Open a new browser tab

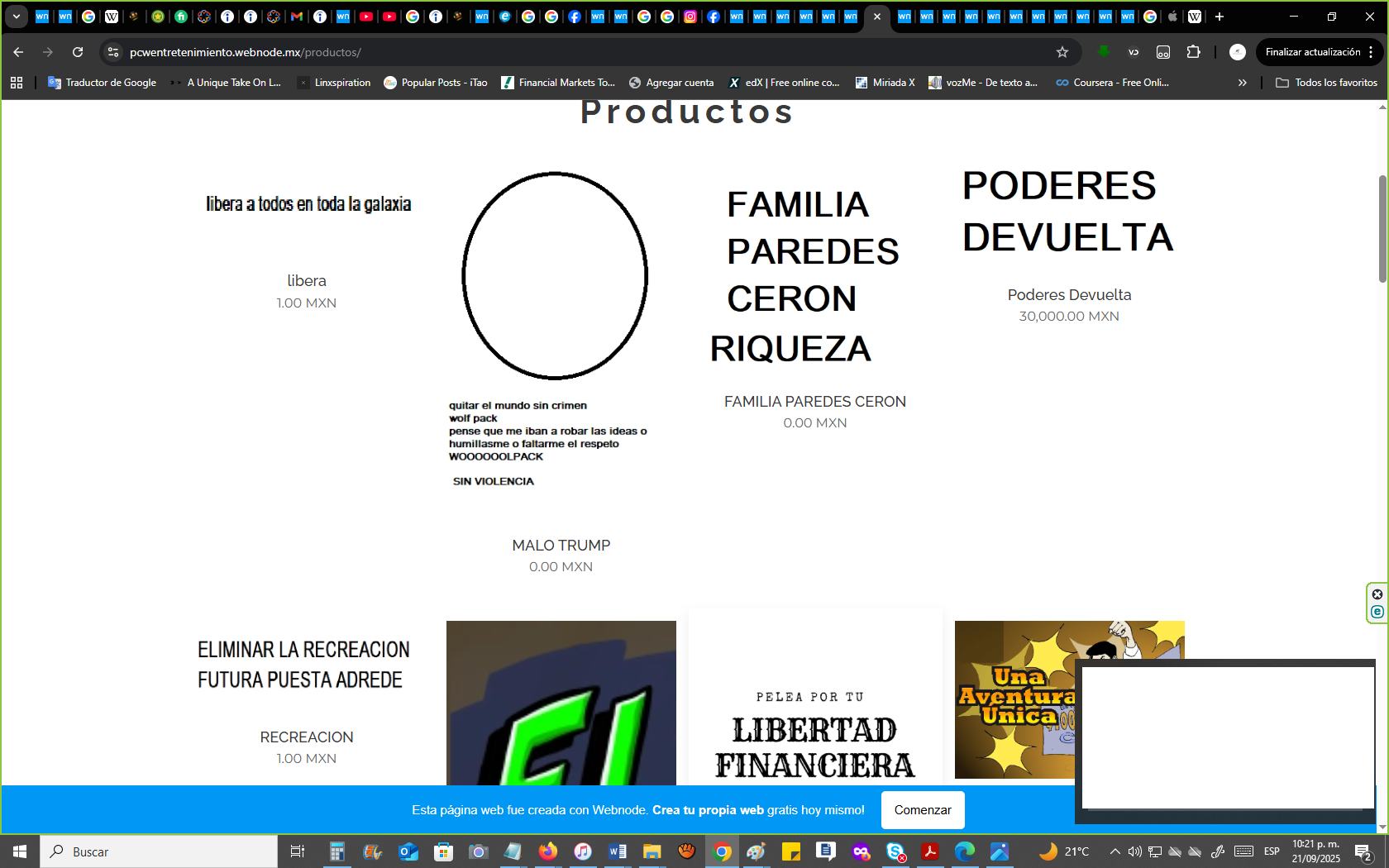(x=1220, y=17)
